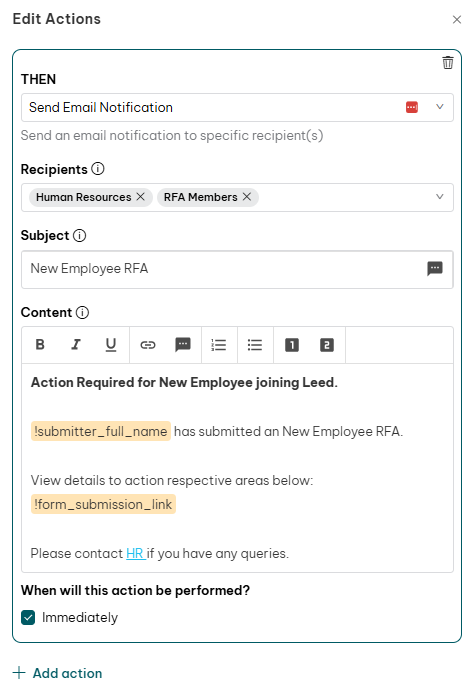Viewport: 465px width, 682px height.
Task: Show Content info tooltip icon
Action: (82, 312)
